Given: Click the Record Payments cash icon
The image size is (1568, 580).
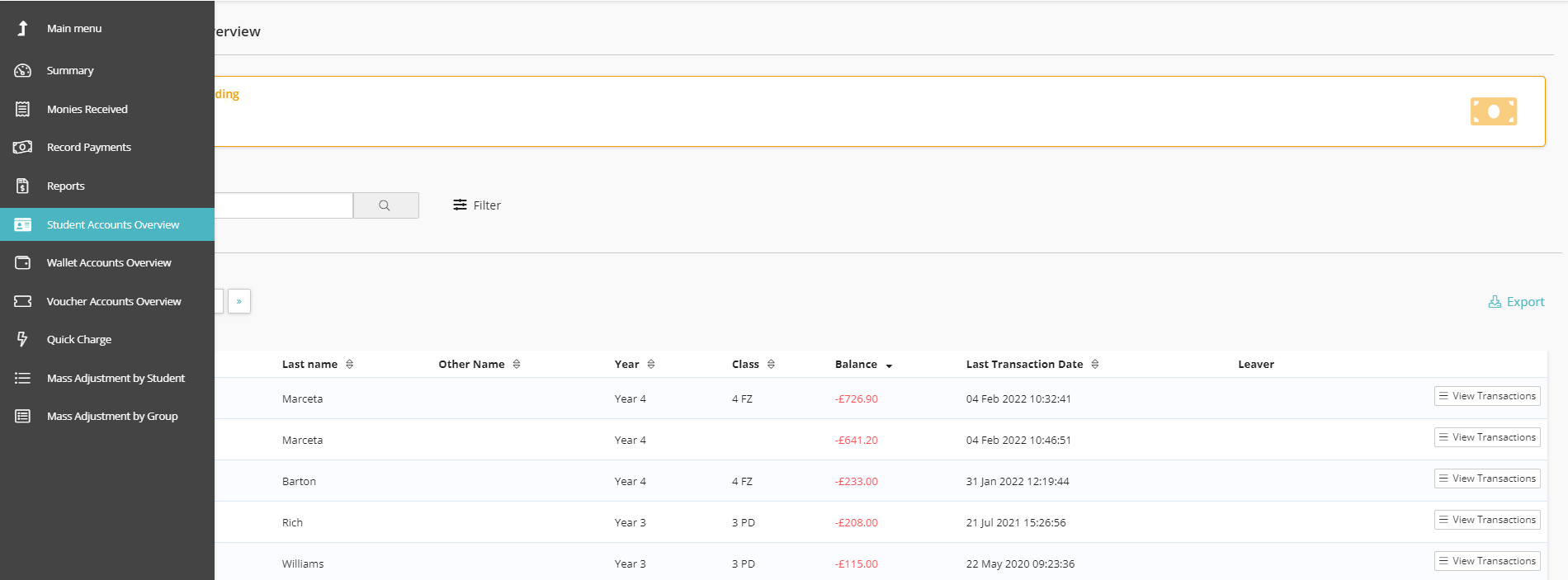Looking at the screenshot, I should point(22,147).
